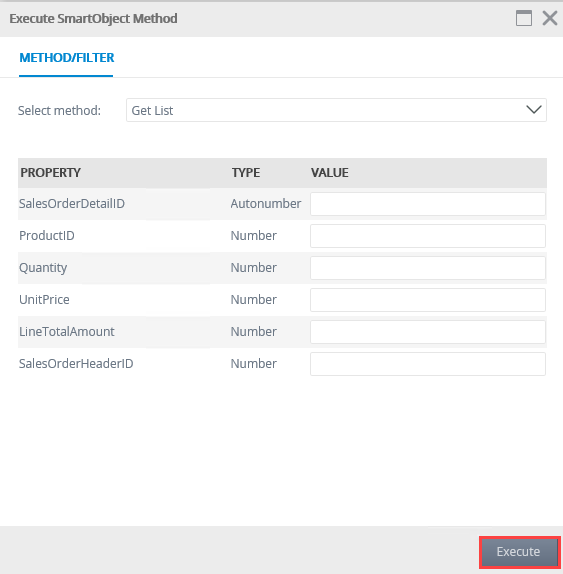Maximize the Execute SmartObject Method dialog
563x574 pixels.
click(523, 18)
